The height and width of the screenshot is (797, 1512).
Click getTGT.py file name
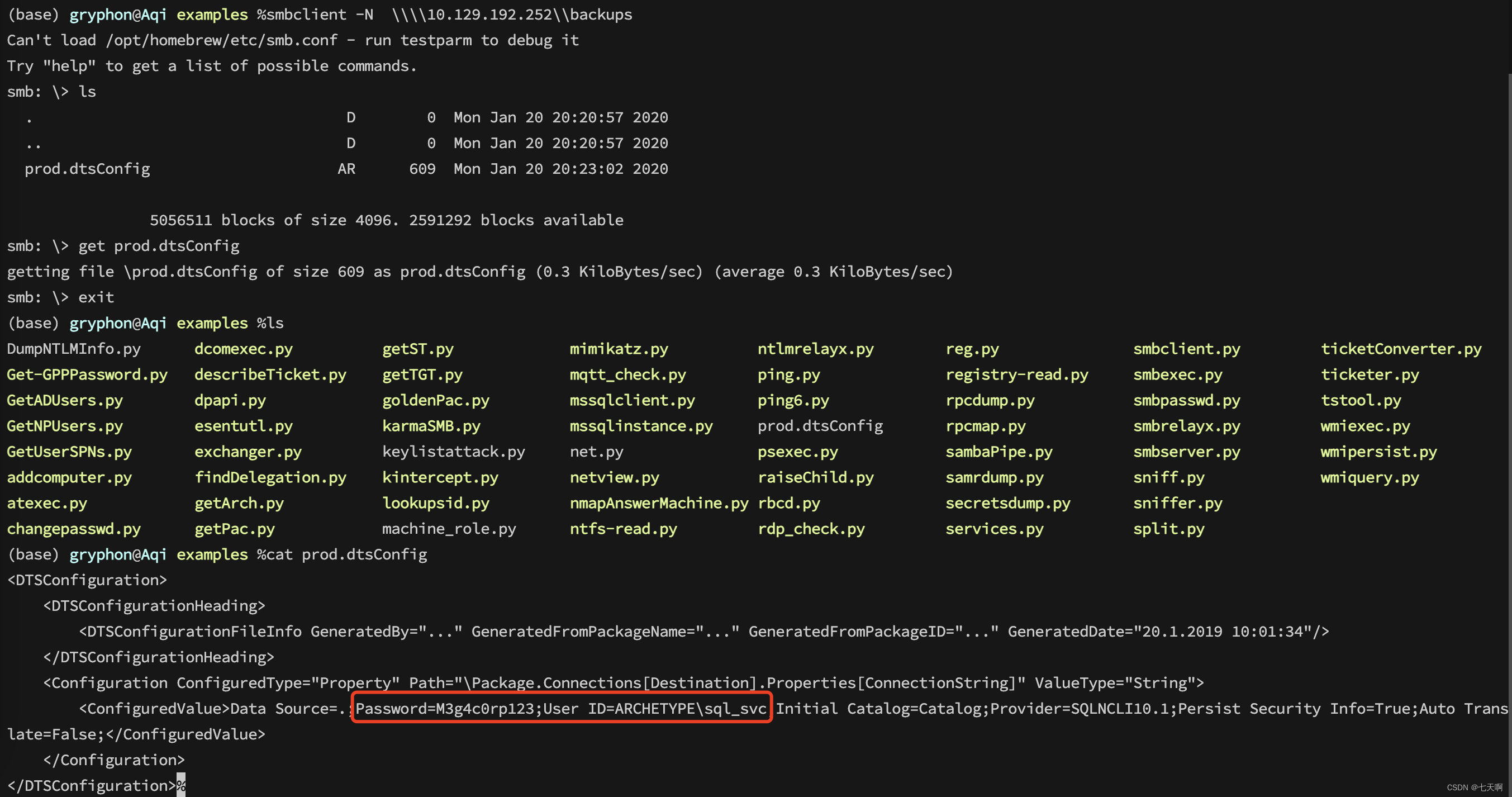(422, 374)
